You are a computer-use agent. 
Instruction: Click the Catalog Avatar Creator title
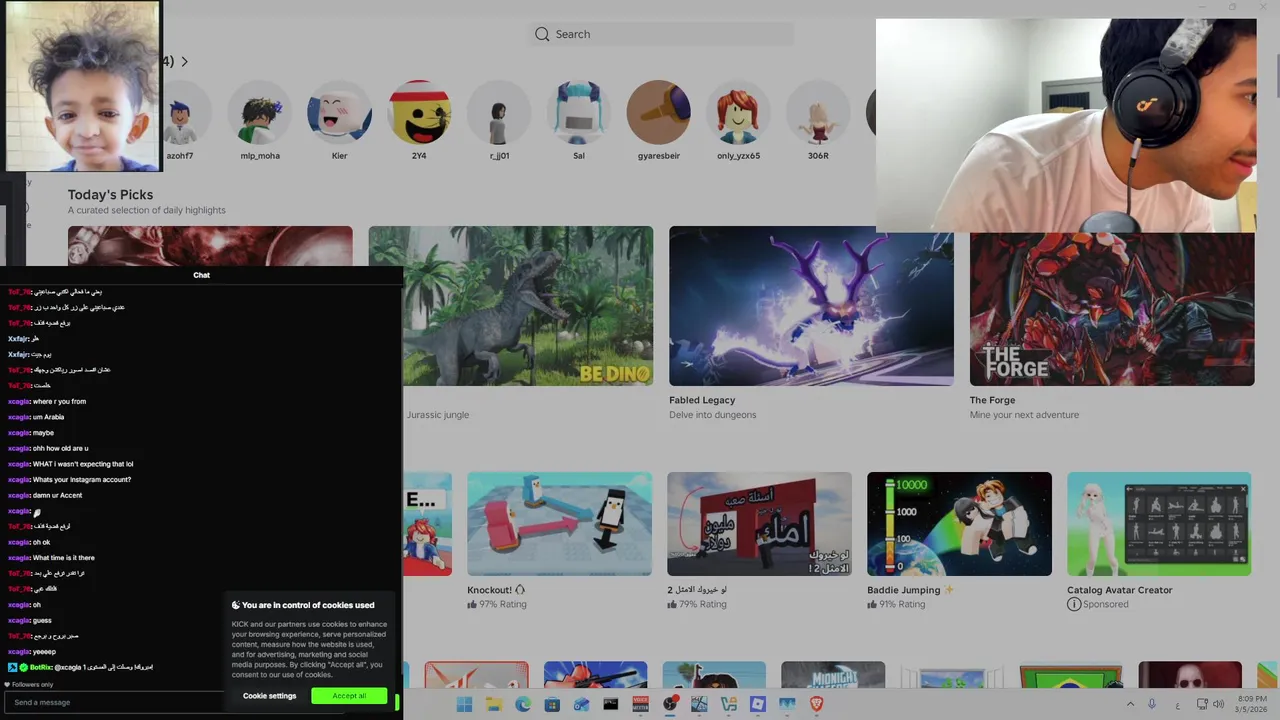click(1119, 590)
